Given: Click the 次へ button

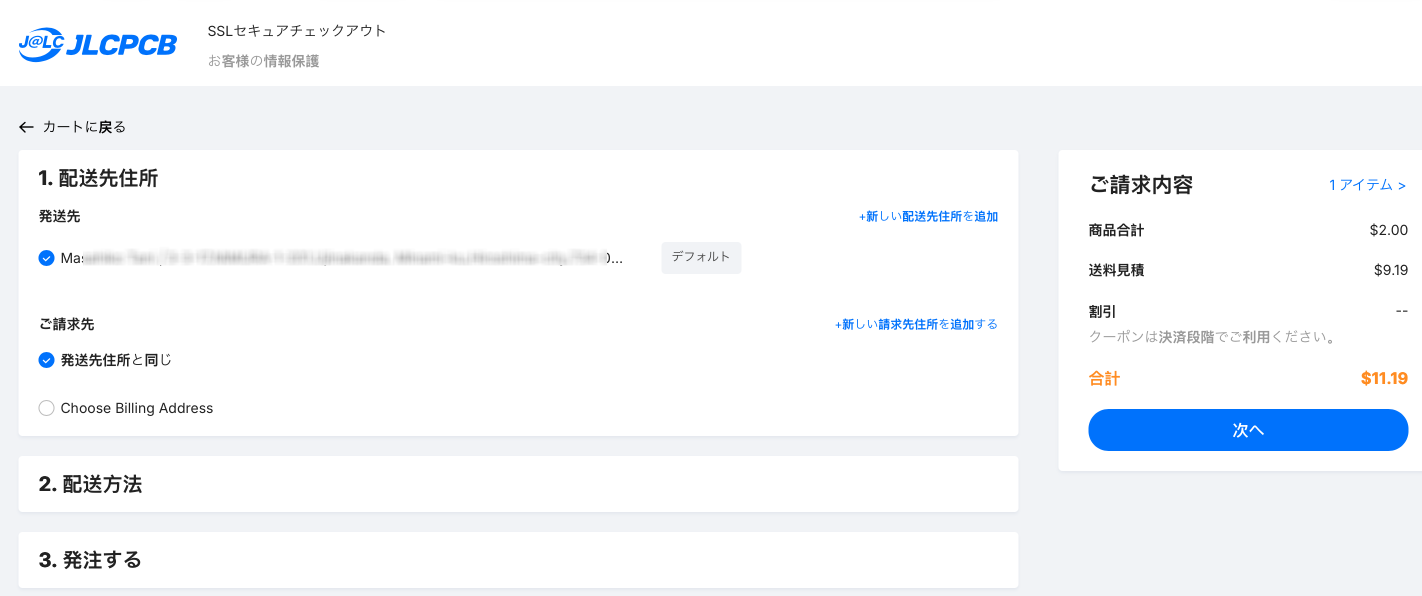Looking at the screenshot, I should coord(1248,430).
